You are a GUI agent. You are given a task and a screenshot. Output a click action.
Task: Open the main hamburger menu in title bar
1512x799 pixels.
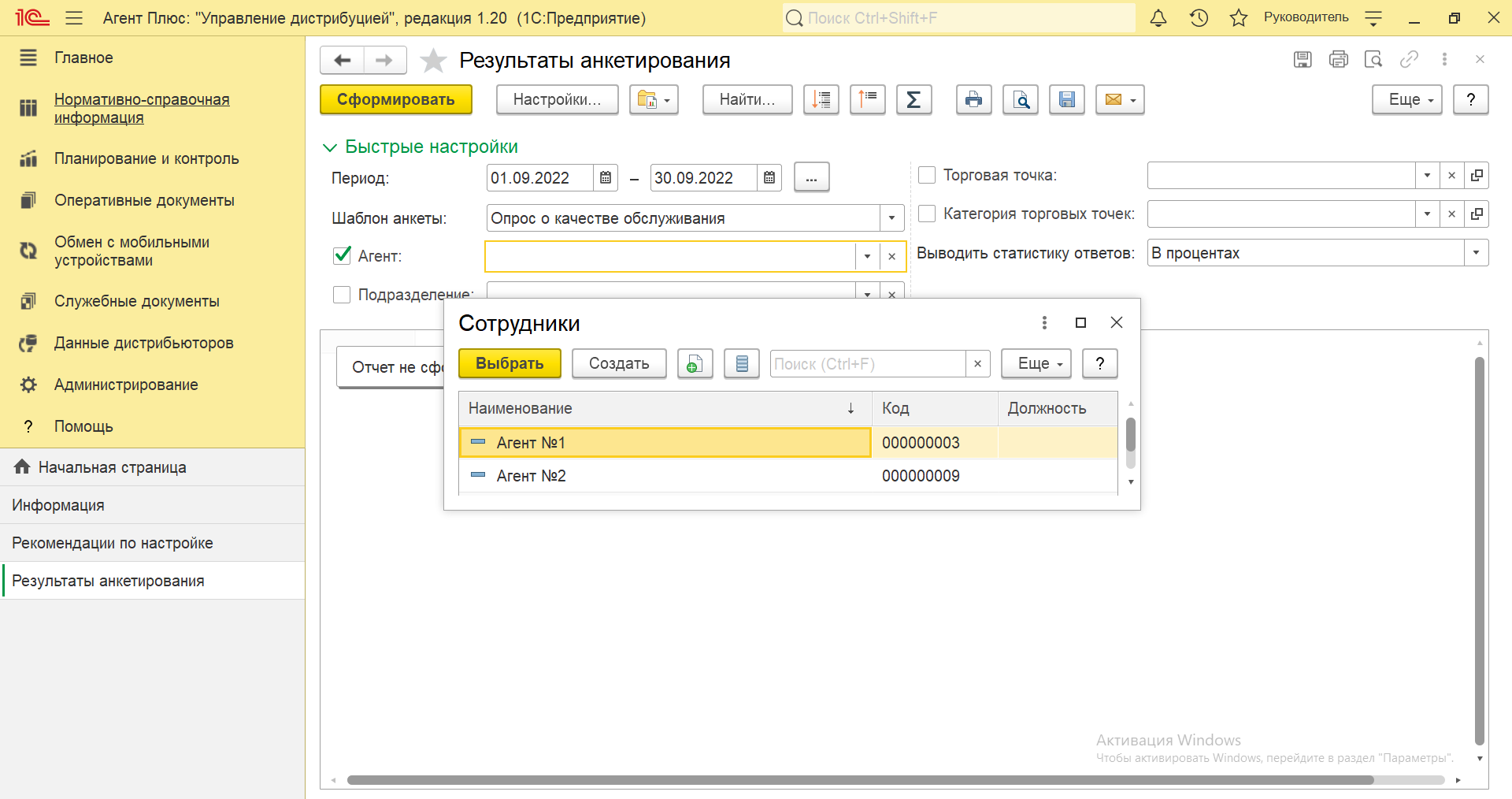point(74,18)
